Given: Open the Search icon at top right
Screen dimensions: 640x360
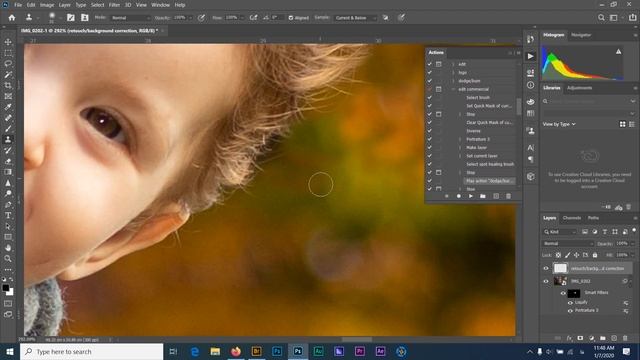Looking at the screenshot, I should (x=601, y=18).
